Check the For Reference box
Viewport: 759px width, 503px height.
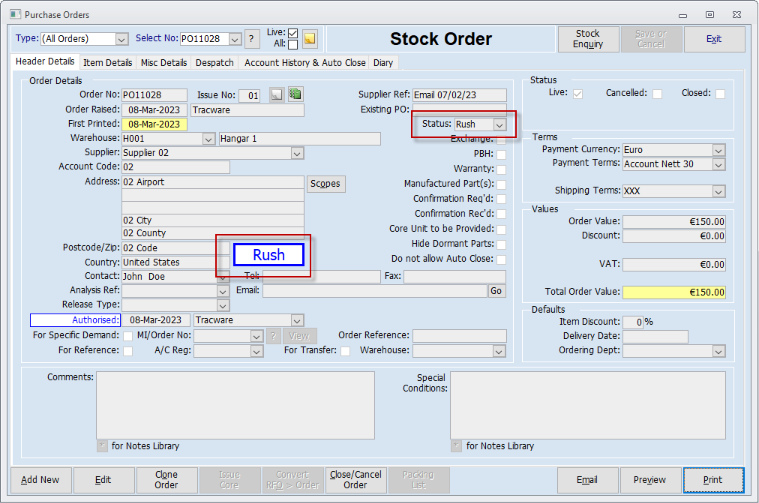[x=128, y=351]
